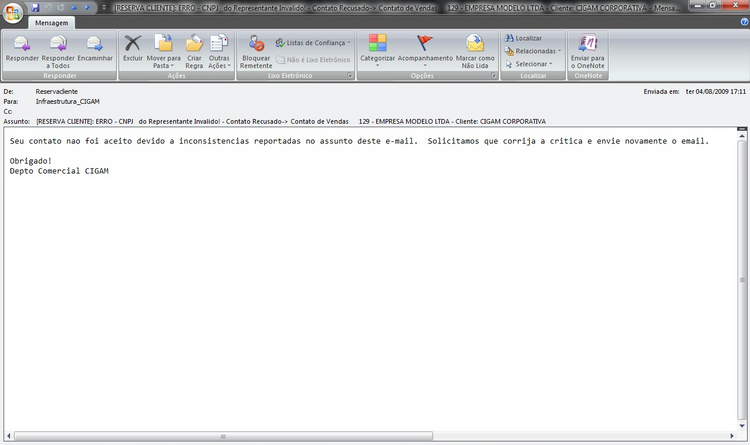Click Não é Lixo Eletrônico button
The width and height of the screenshot is (750, 445).
313,60
